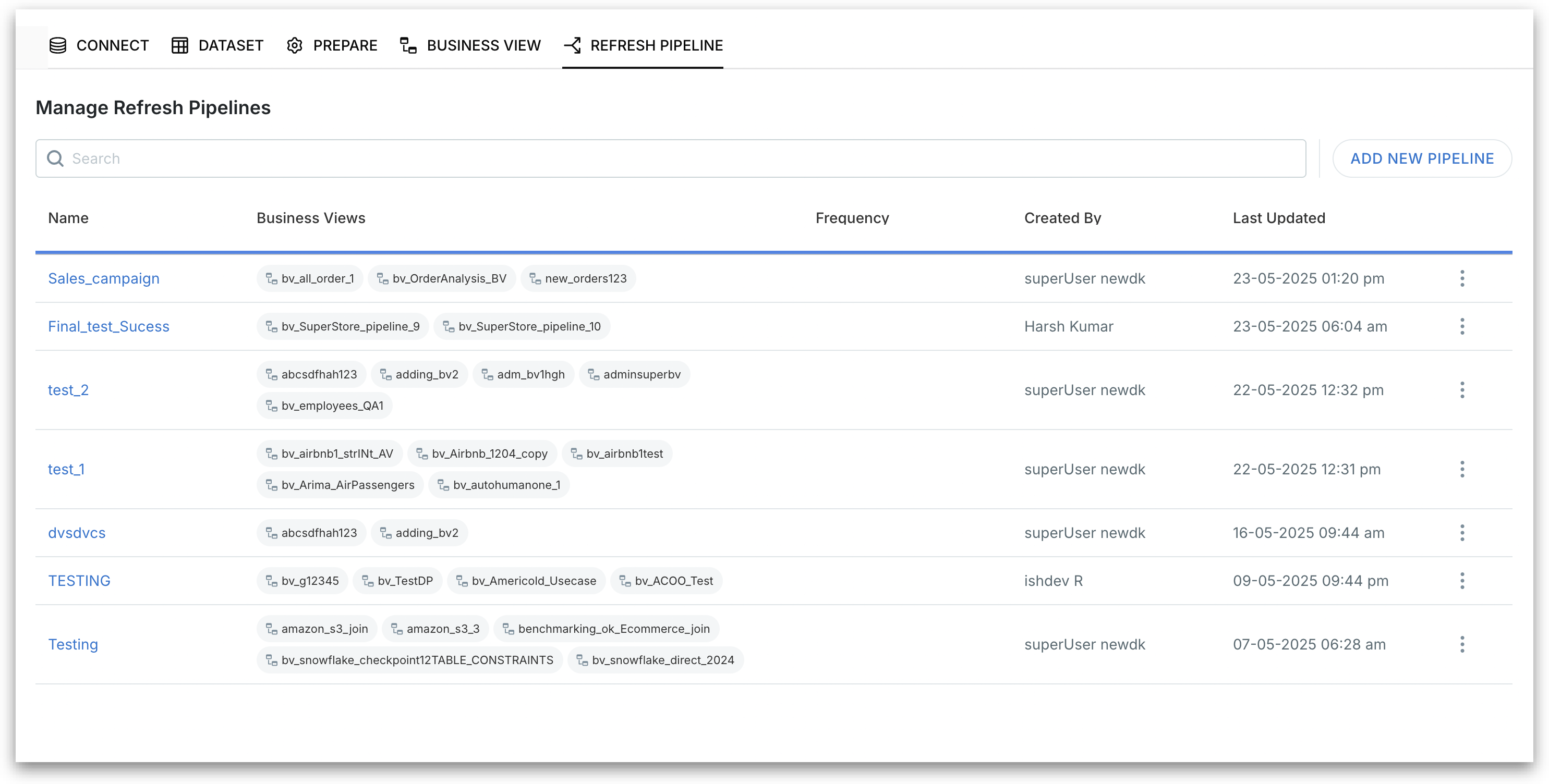Click the Last Updated column header

pyautogui.click(x=1278, y=218)
